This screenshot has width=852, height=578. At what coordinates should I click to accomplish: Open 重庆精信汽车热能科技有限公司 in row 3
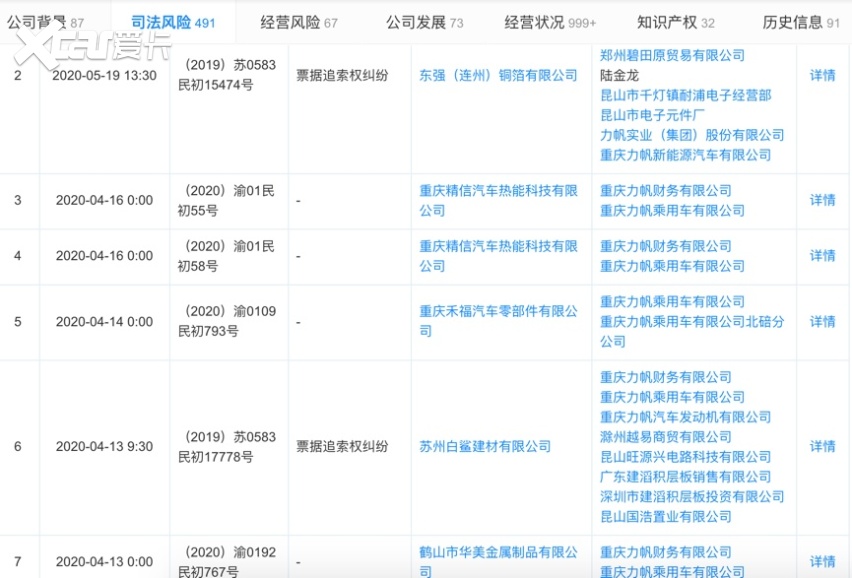click(498, 200)
